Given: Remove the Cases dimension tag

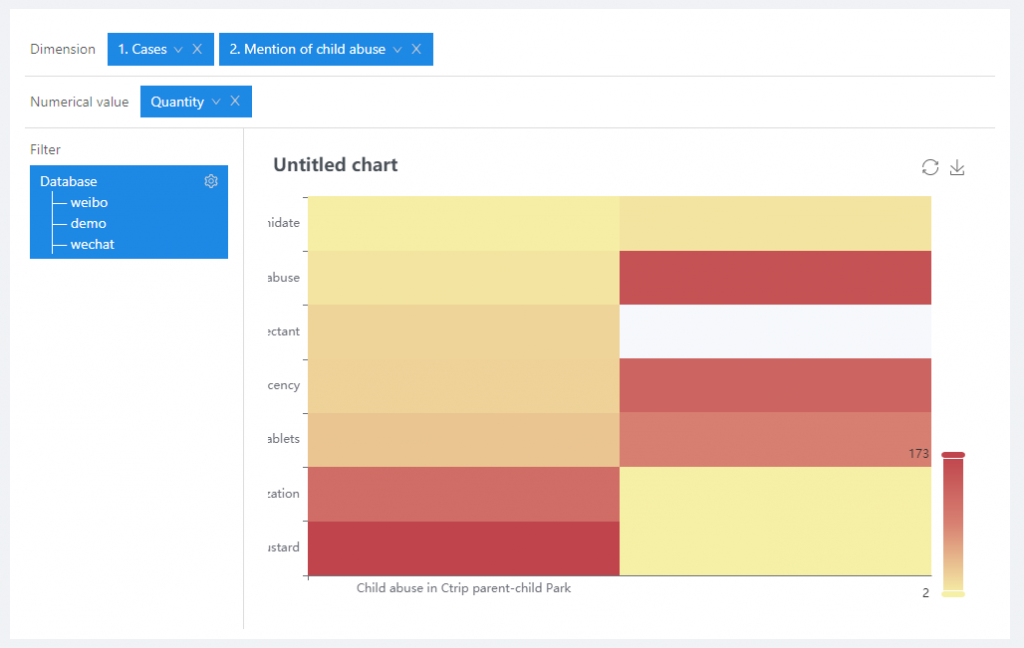Looking at the screenshot, I should [x=197, y=49].
